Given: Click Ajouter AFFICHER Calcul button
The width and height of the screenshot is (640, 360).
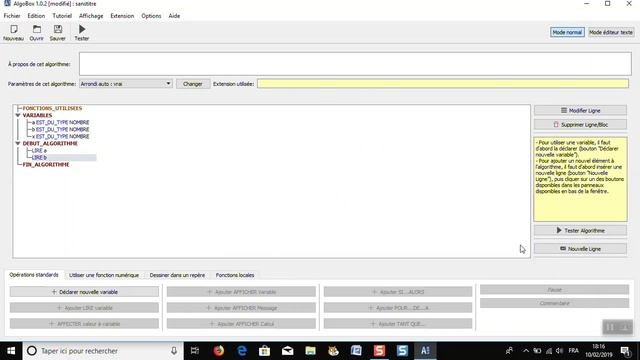Looking at the screenshot, I should click(241, 324).
